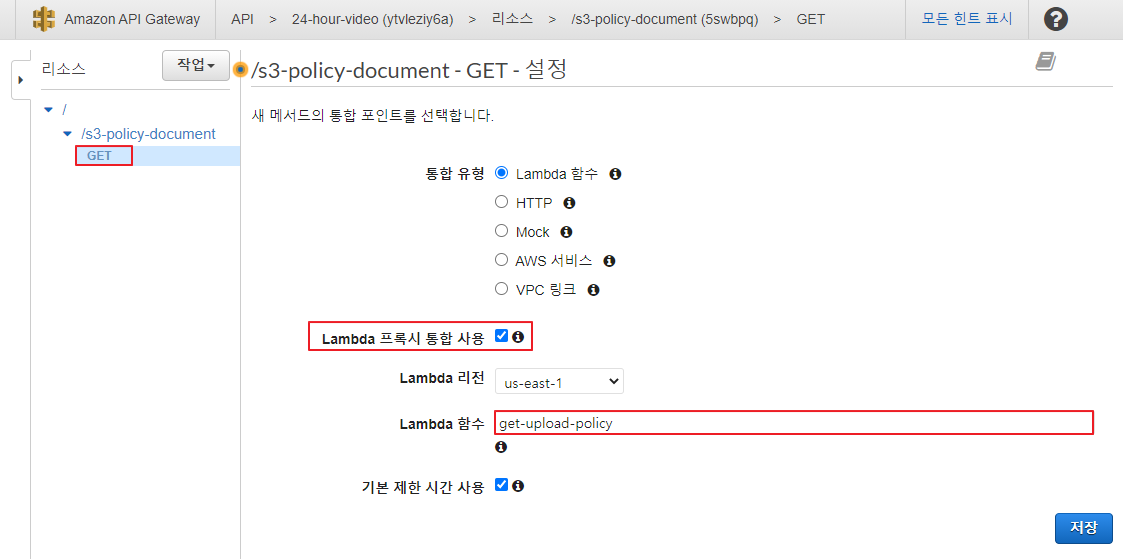Screen dimensions: 1123x559
Task: Select the HTTP integration type
Action: (501, 202)
